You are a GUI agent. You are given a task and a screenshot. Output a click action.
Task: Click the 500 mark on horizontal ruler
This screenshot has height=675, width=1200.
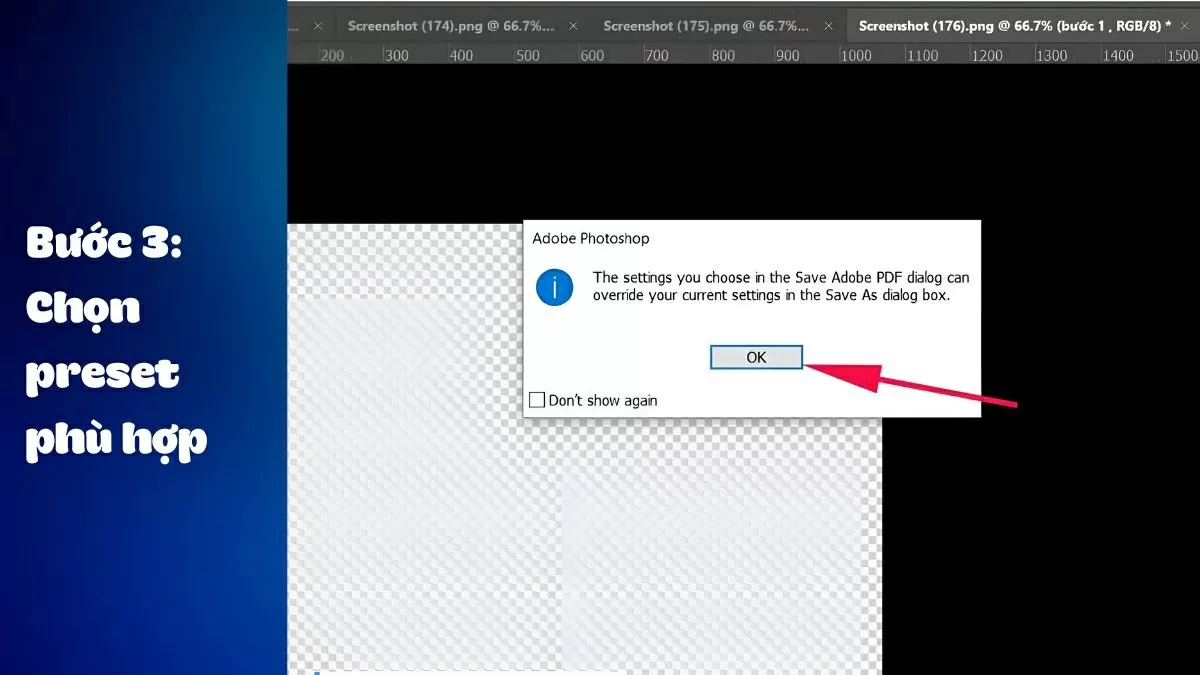tap(527, 56)
